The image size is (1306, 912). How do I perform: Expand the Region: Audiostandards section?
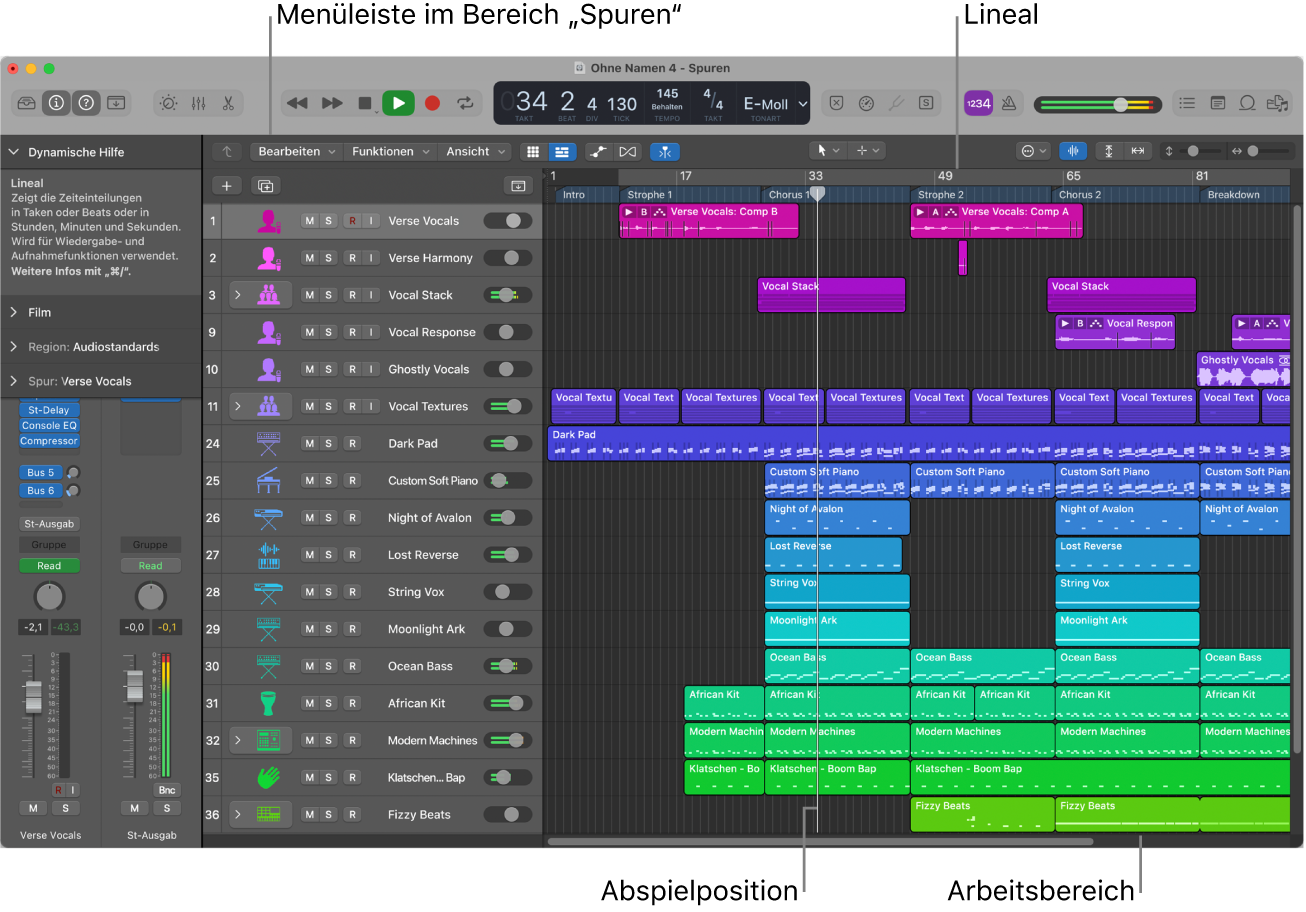coord(14,347)
